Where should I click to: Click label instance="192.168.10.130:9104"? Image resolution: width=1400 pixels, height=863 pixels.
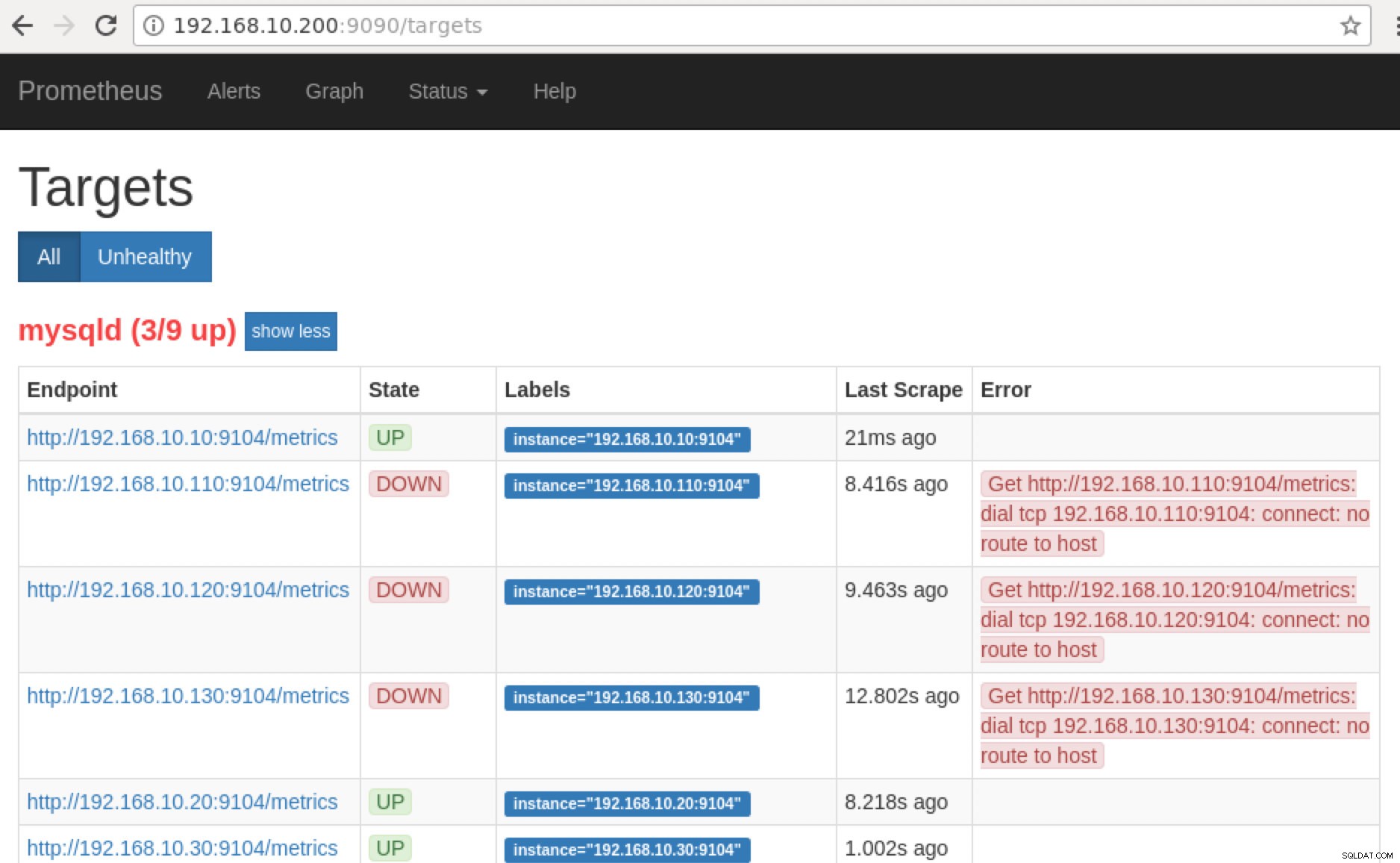tap(631, 697)
